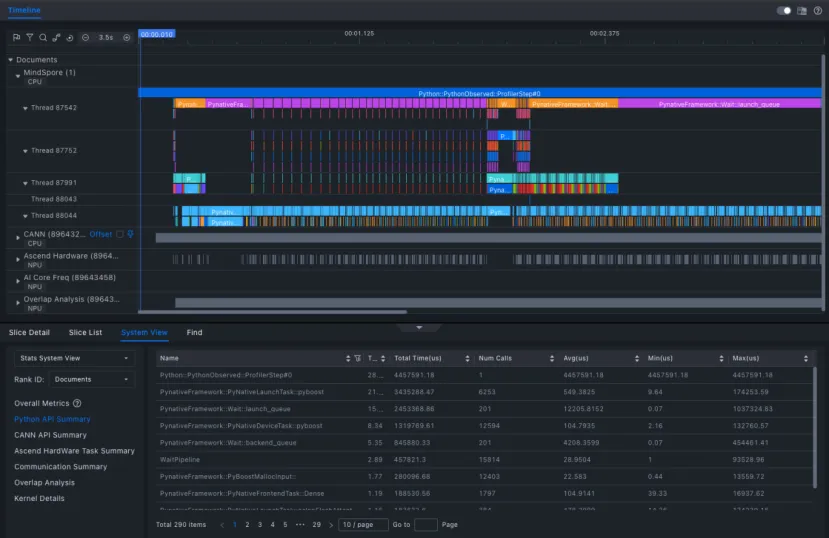Click the magnifier search icon in timeline toolbar
The height and width of the screenshot is (538, 829).
coord(42,37)
